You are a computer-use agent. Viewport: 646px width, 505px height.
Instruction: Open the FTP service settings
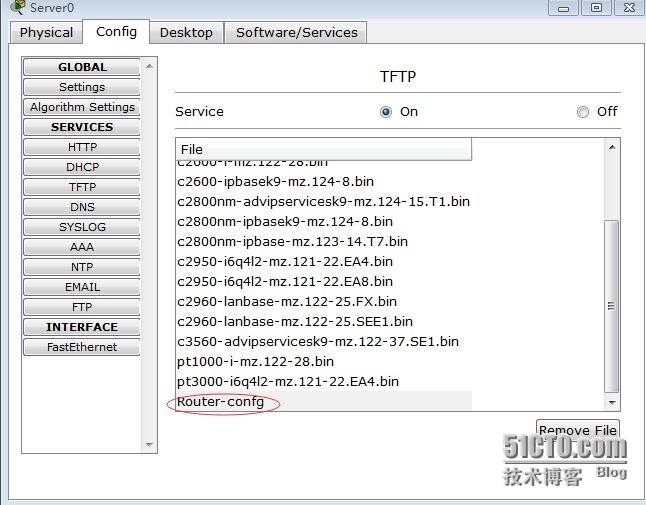pos(82,306)
